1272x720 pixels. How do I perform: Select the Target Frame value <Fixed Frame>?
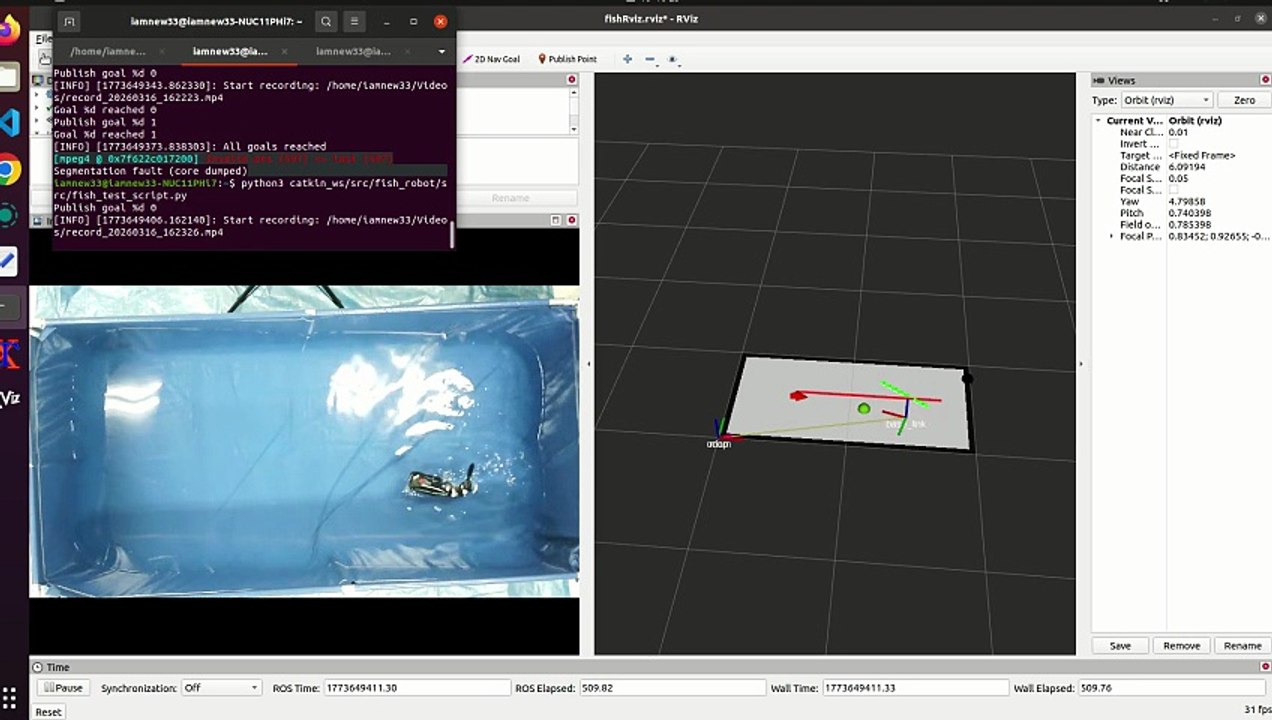point(1202,155)
